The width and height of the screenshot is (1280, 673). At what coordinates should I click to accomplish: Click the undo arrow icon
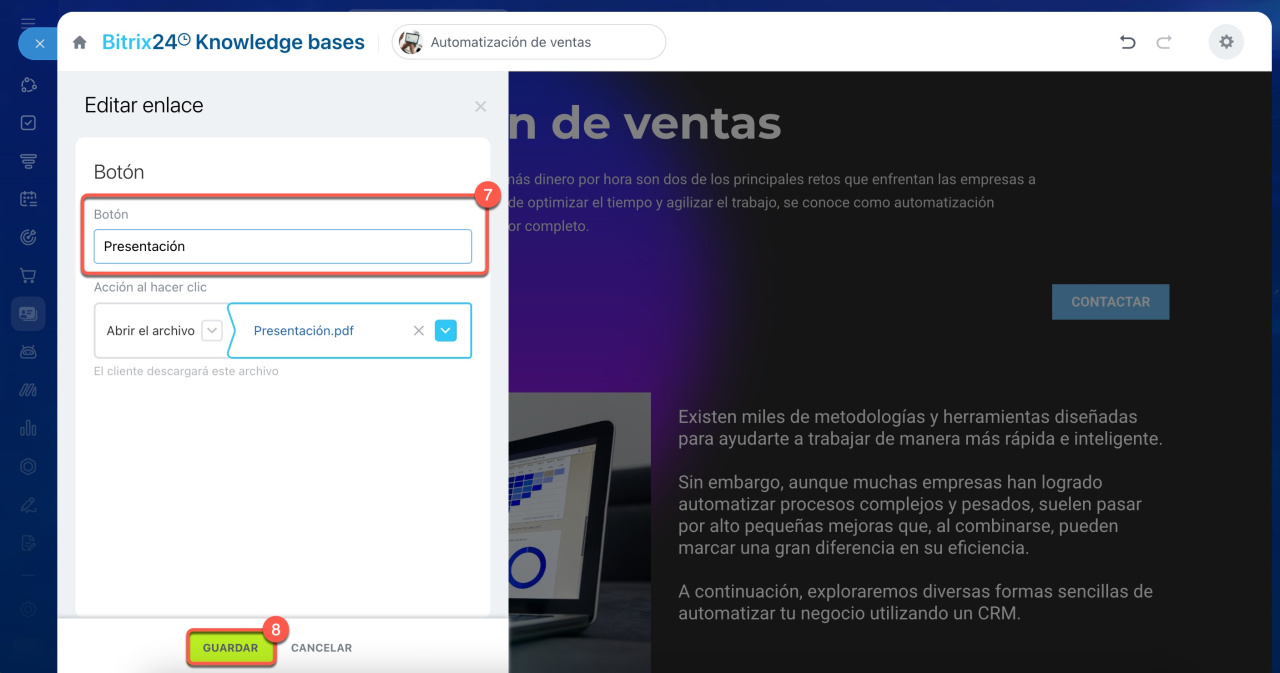pos(1128,42)
